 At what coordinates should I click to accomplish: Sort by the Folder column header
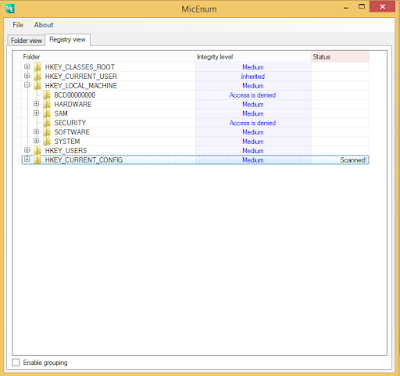coord(108,57)
